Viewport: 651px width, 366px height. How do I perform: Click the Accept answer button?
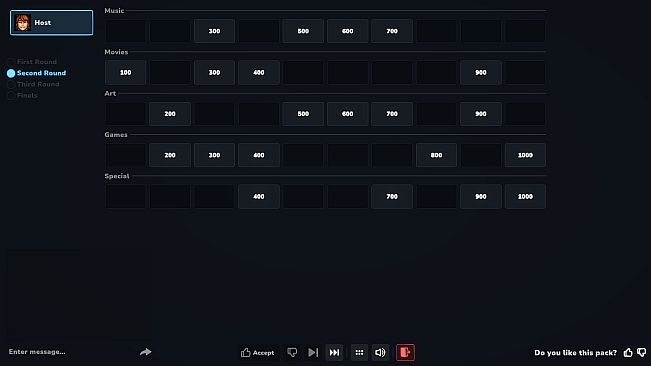[257, 352]
